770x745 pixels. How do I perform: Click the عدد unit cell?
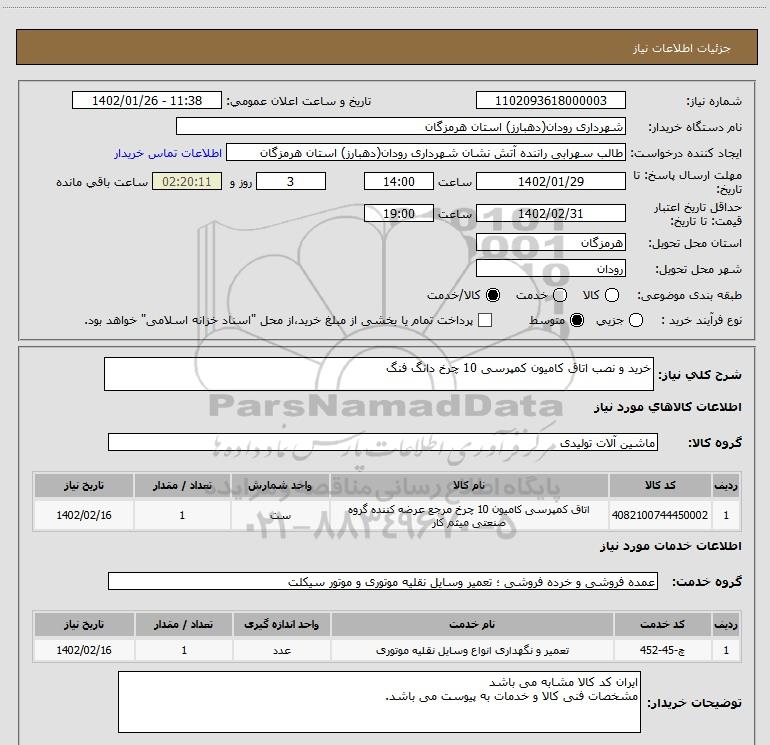[x=282, y=650]
